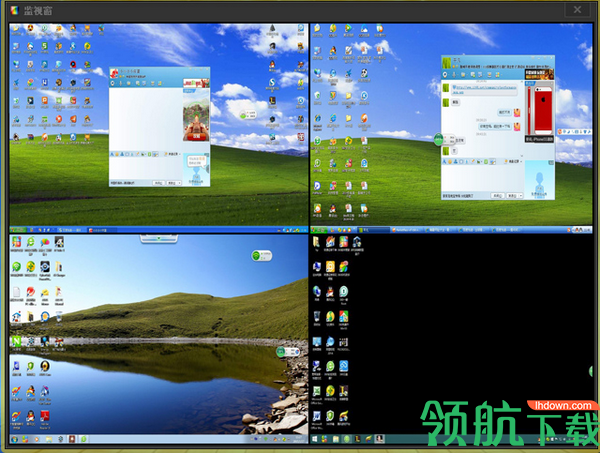Viewport: 600px width, 453px height.
Task: Click the send button in top-right chat window
Action: (x=513, y=196)
